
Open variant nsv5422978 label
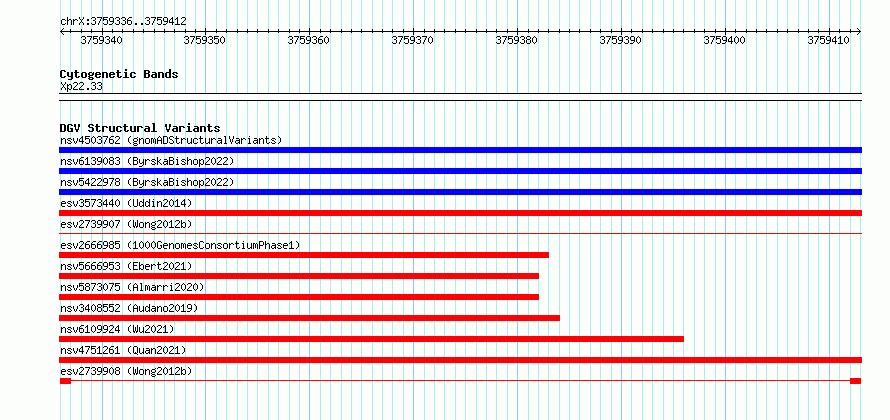147,182
